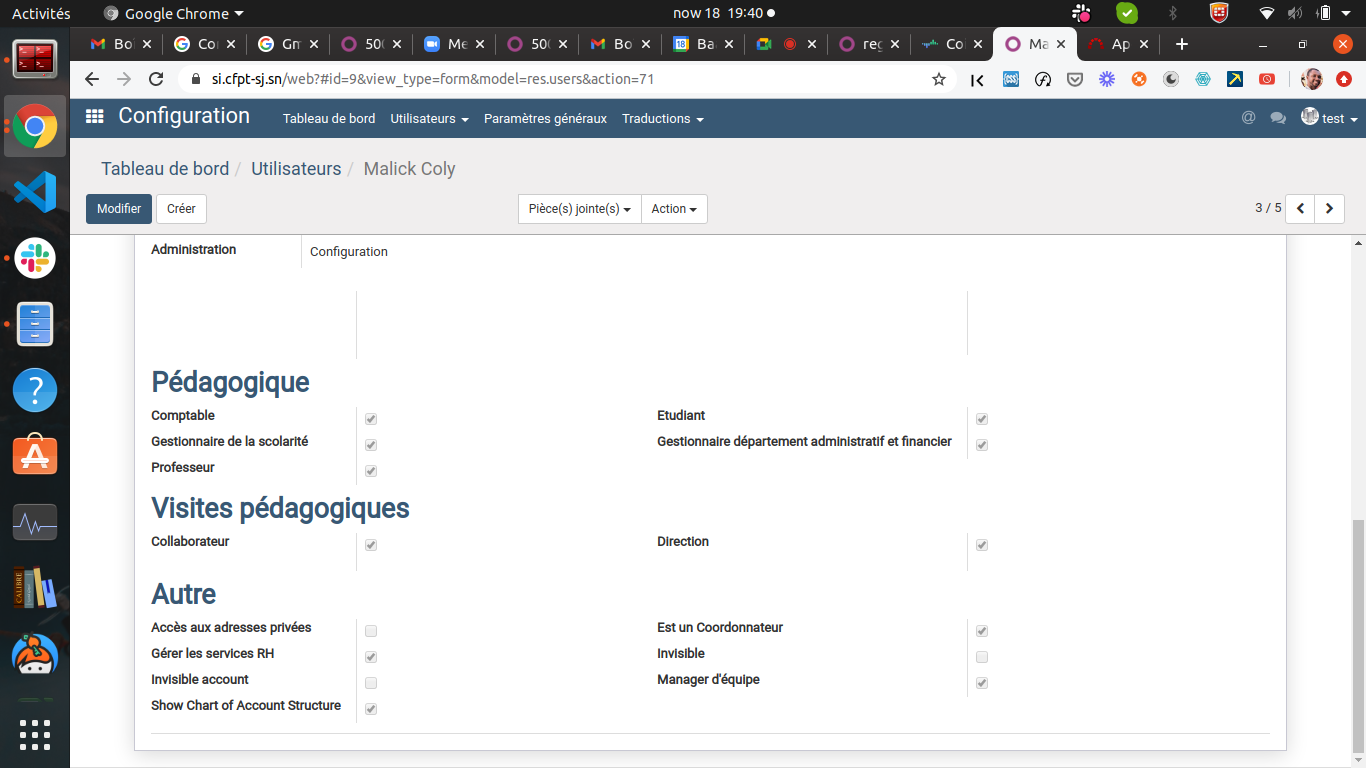This screenshot has width=1366, height=768.
Task: Click the @ mentions icon
Action: tap(1248, 118)
